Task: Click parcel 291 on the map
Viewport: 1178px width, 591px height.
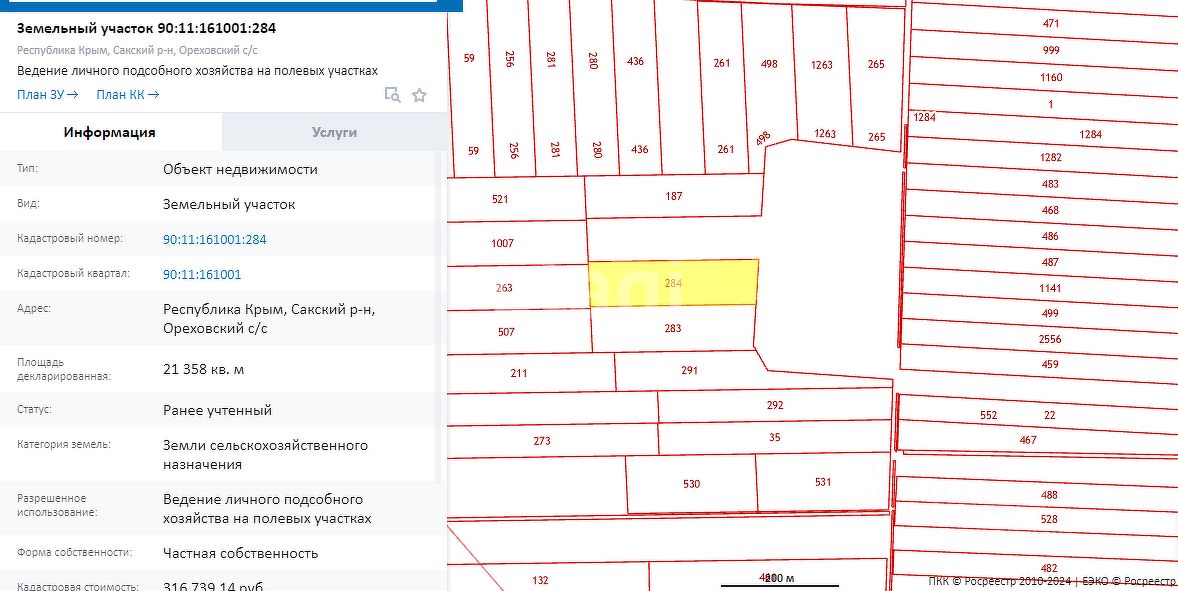Action: 690,370
